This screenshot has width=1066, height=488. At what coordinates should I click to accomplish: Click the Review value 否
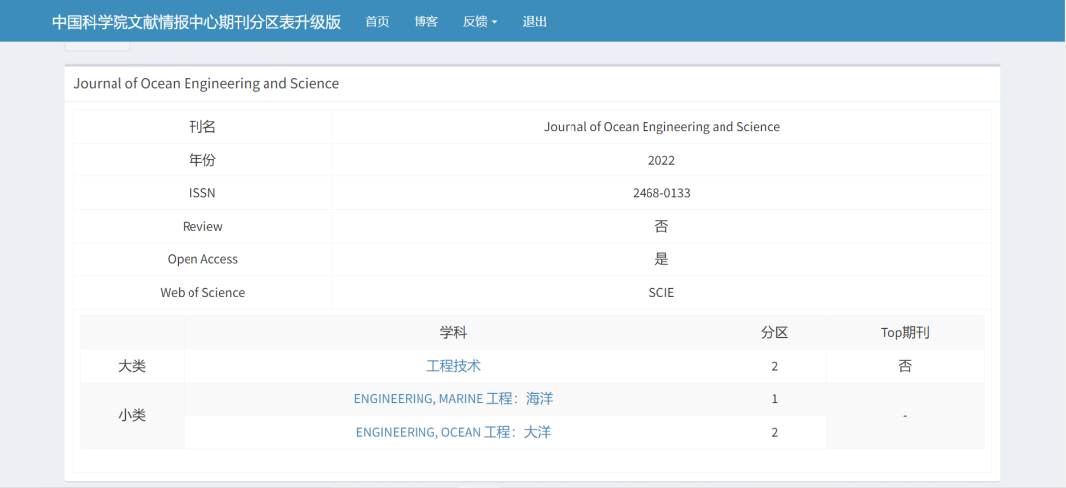[x=661, y=226]
